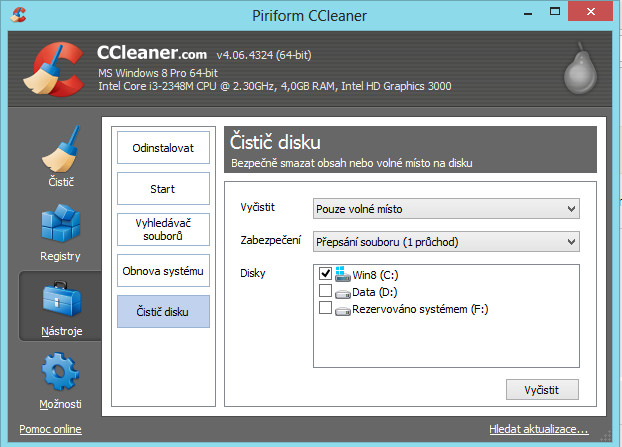
Task: Select the Vyhledávač souborů tab
Action: click(x=163, y=230)
